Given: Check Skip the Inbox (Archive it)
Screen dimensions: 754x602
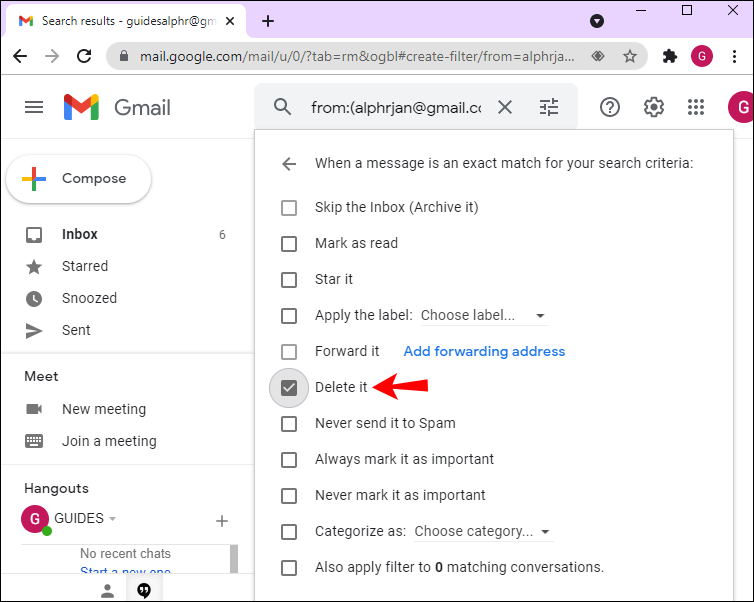Looking at the screenshot, I should 289,208.
